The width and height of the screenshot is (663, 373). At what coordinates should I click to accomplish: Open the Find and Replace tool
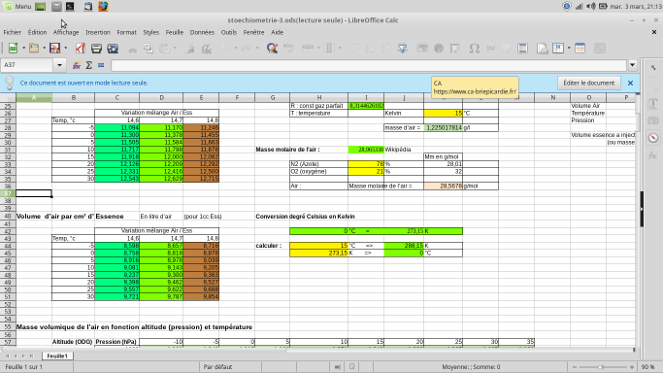point(272,48)
